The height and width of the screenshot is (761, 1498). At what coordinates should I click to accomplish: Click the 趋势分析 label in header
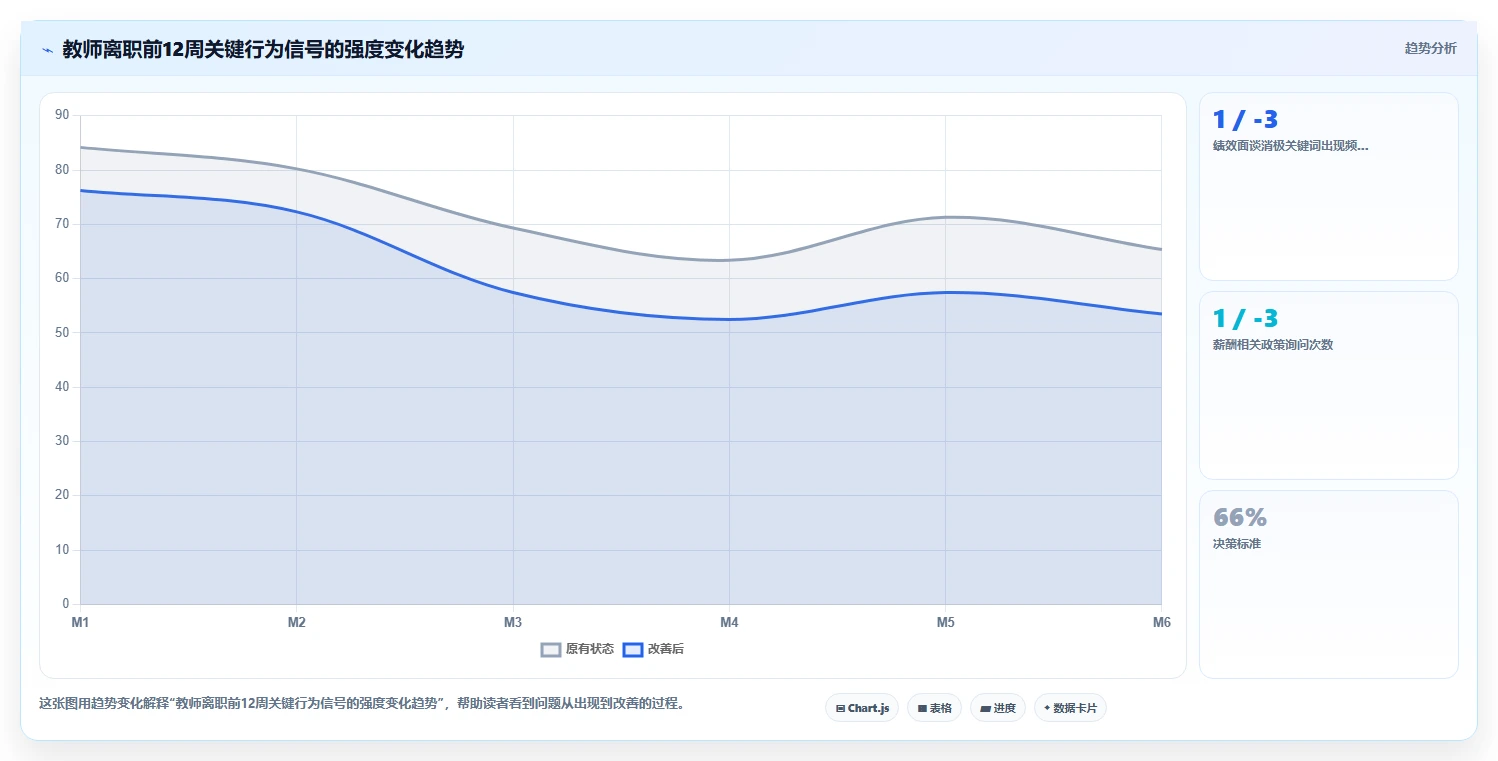point(1430,48)
